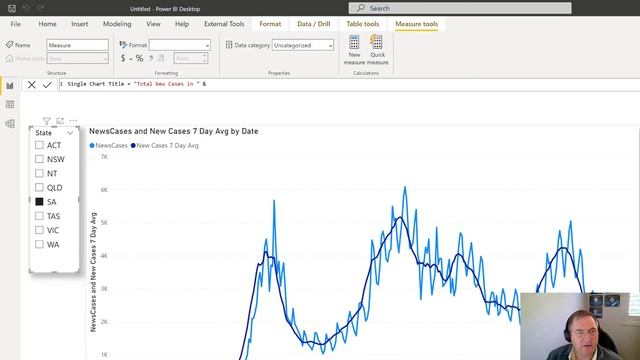Click the thousands separator comma icon
The image size is (640, 360).
pos(151,58)
